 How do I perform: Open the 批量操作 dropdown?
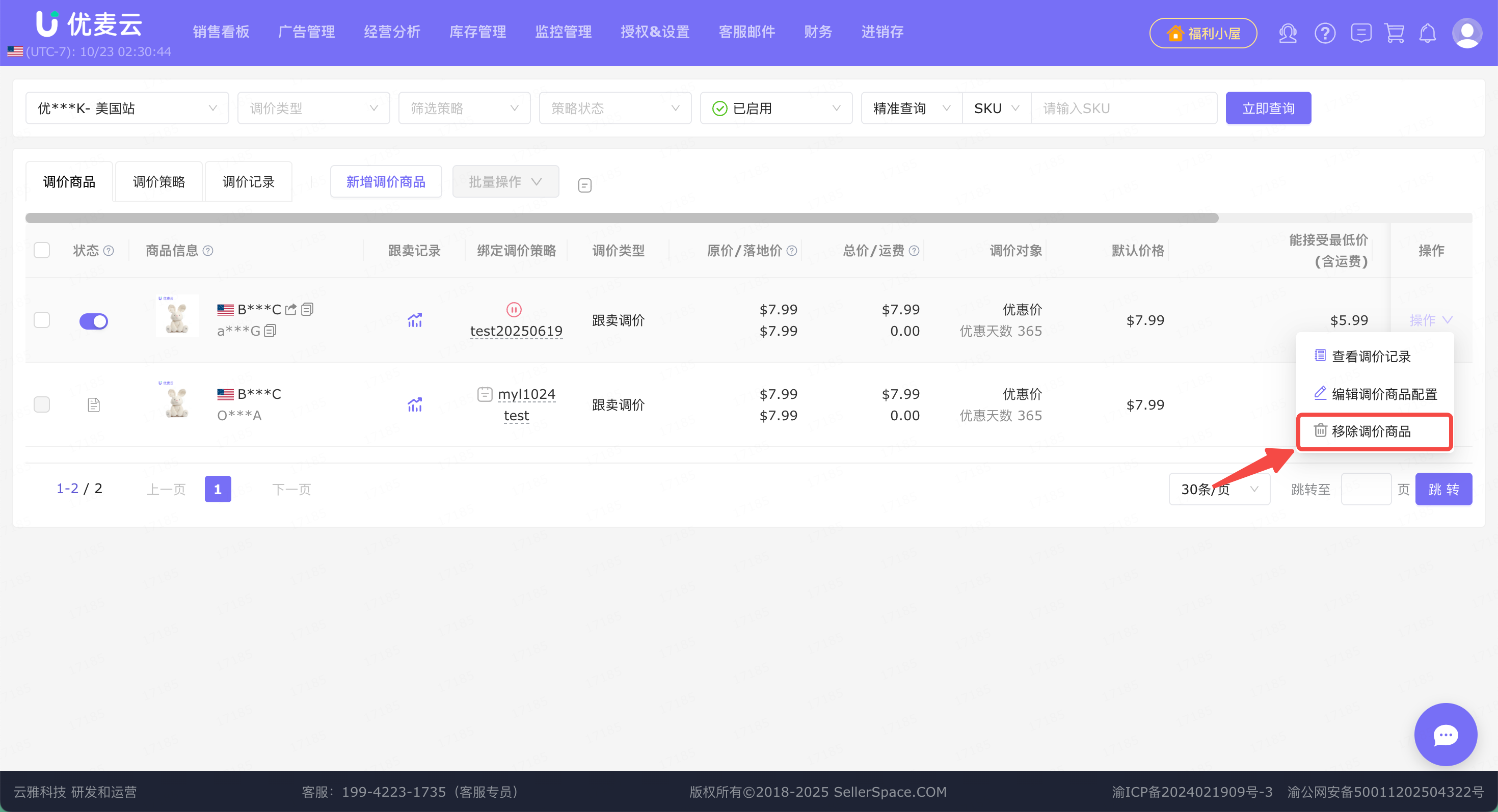click(505, 182)
